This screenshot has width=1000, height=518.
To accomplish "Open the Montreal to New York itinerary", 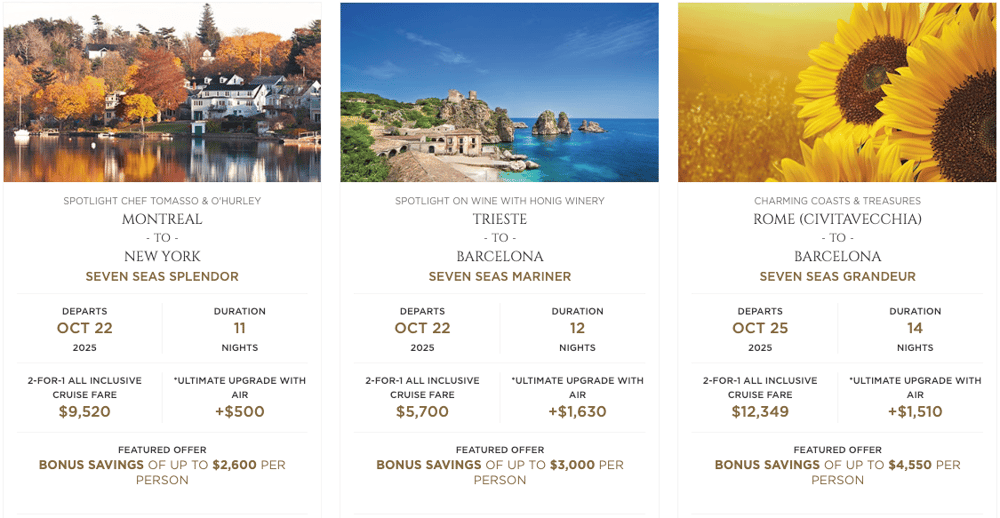I will point(162,238).
